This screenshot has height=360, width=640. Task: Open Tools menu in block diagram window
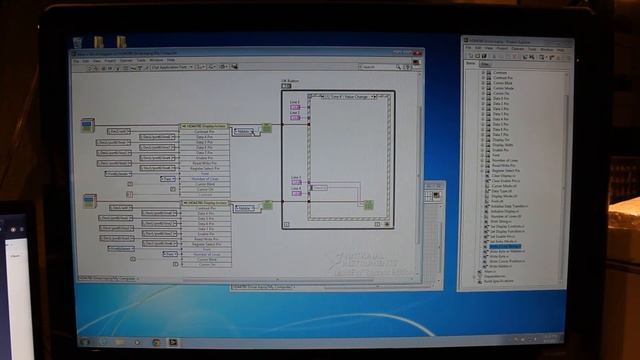pos(141,60)
